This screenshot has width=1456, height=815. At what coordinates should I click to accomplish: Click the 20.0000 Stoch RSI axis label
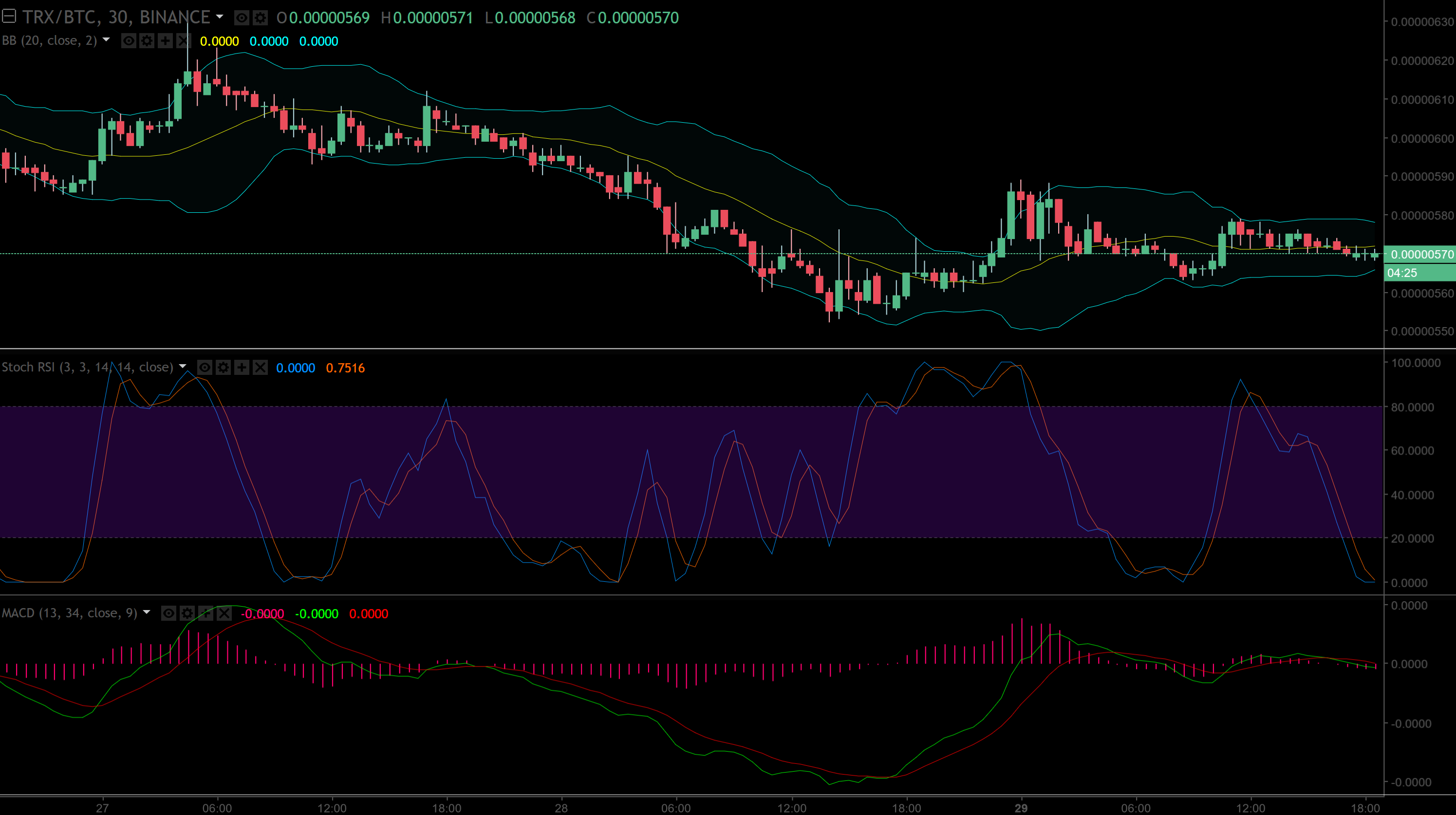(1412, 538)
